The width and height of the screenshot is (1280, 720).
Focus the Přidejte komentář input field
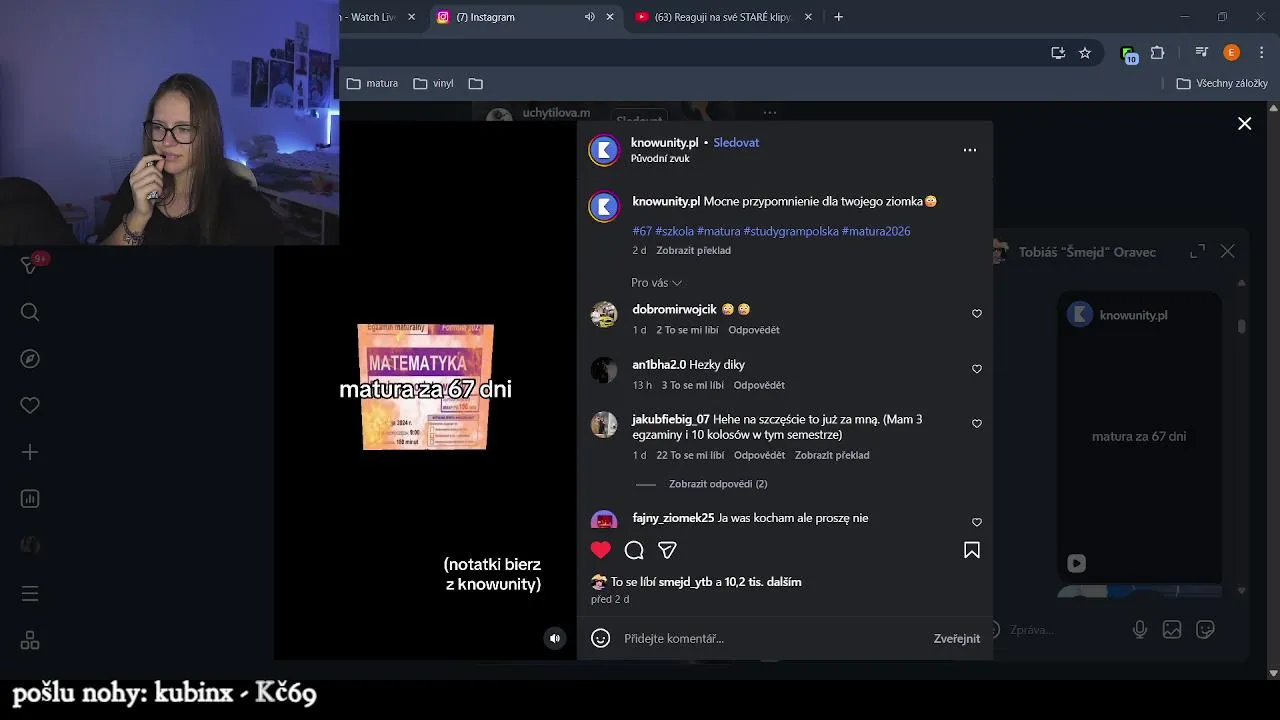coord(770,638)
